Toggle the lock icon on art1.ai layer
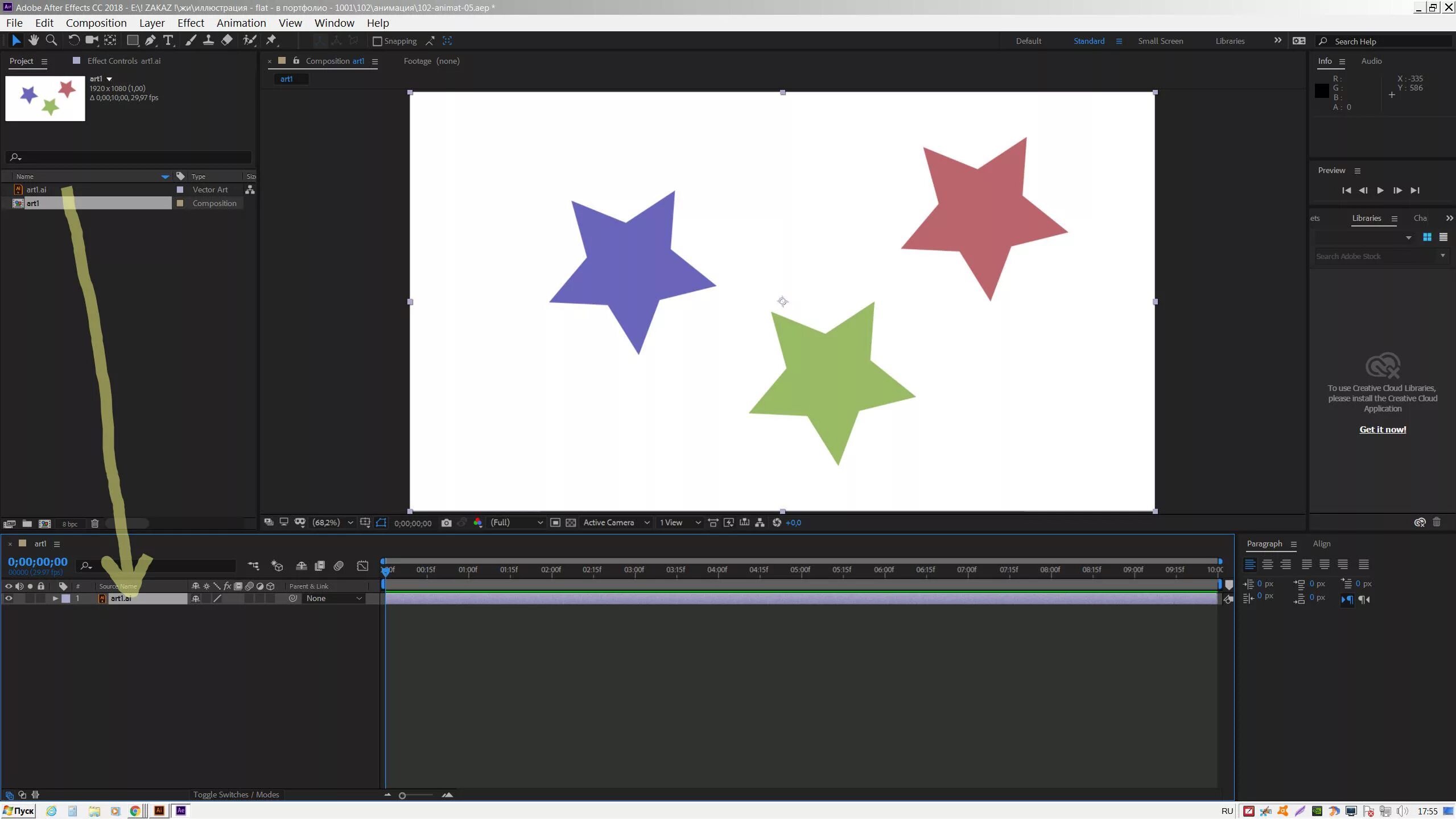The height and width of the screenshot is (819, 1456). pyautogui.click(x=40, y=598)
